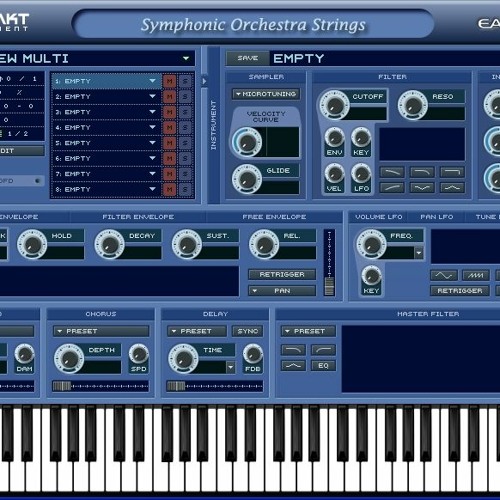Open delay TIME value dropdown arrow
Screen dimensions: 500x500
pyautogui.click(x=231, y=367)
